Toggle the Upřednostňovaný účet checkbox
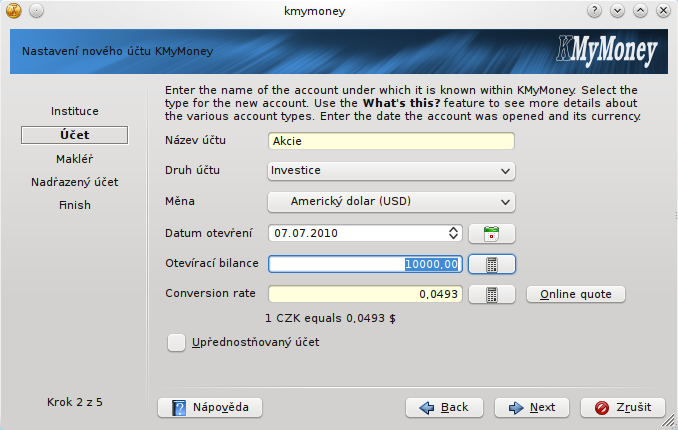Viewport: 678px width, 430px height. pos(176,342)
